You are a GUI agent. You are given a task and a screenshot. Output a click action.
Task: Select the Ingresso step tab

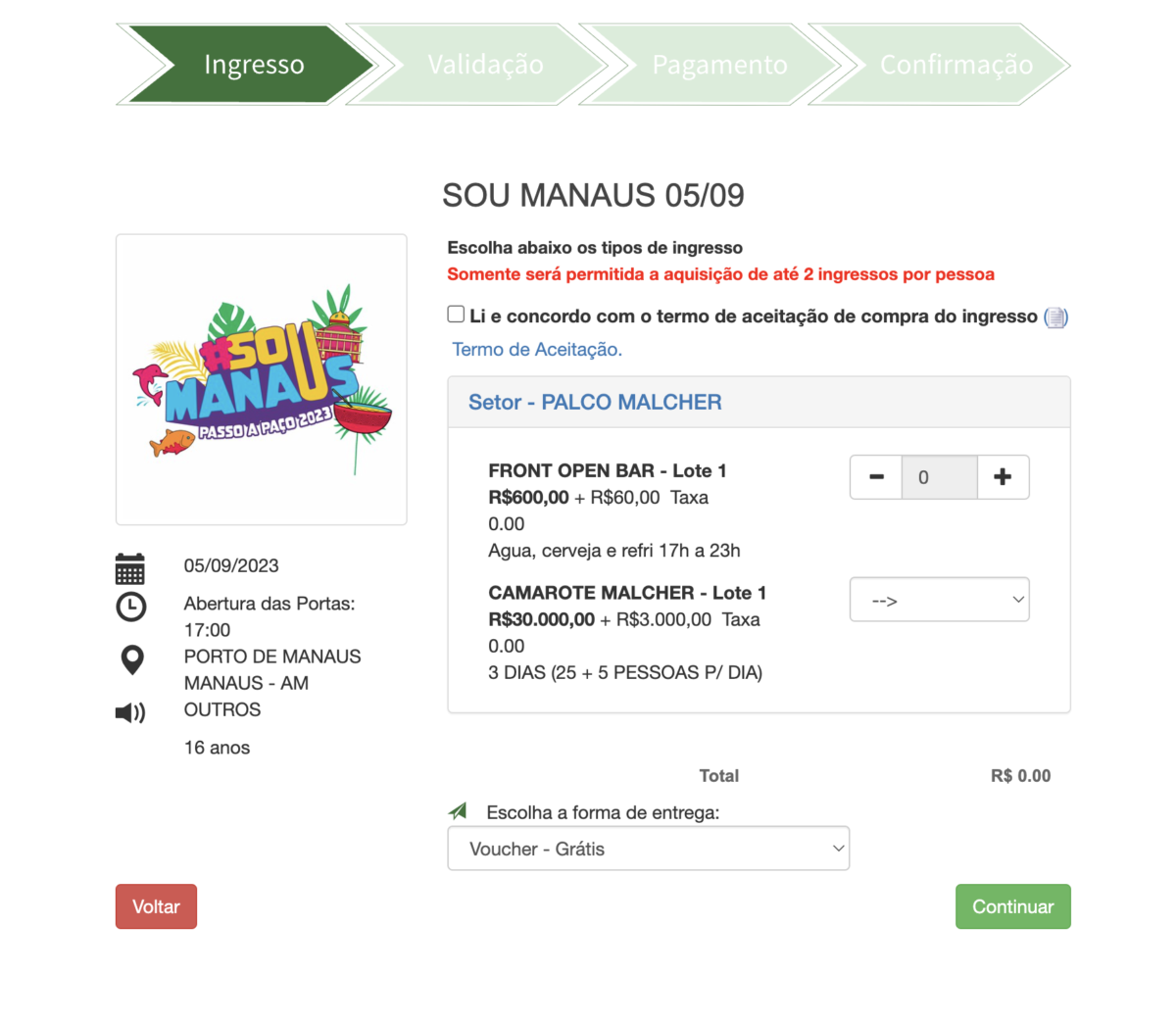coord(254,65)
